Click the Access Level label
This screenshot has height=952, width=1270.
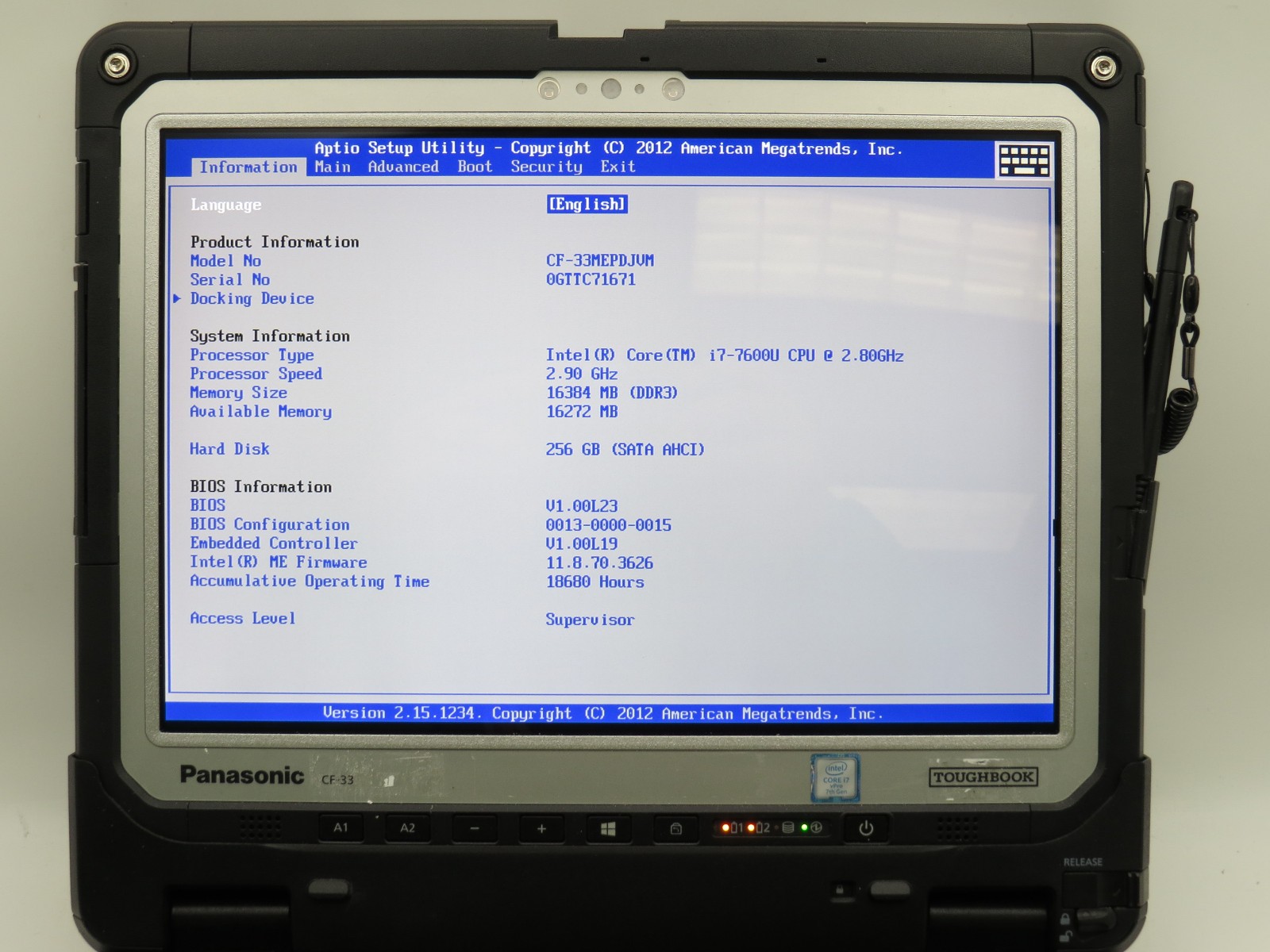[x=242, y=619]
